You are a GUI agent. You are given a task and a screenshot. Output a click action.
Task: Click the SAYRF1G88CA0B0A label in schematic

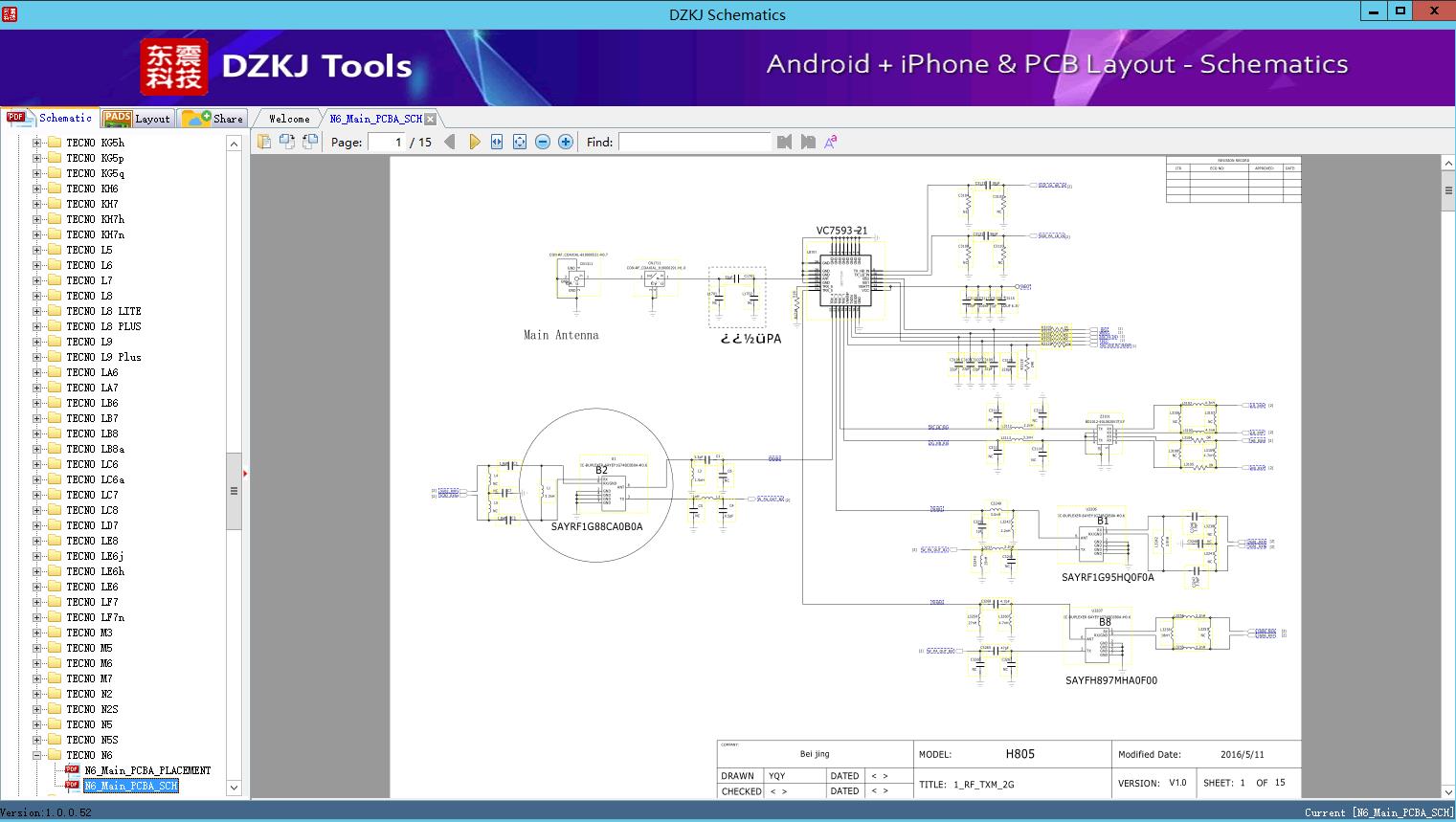[596, 526]
